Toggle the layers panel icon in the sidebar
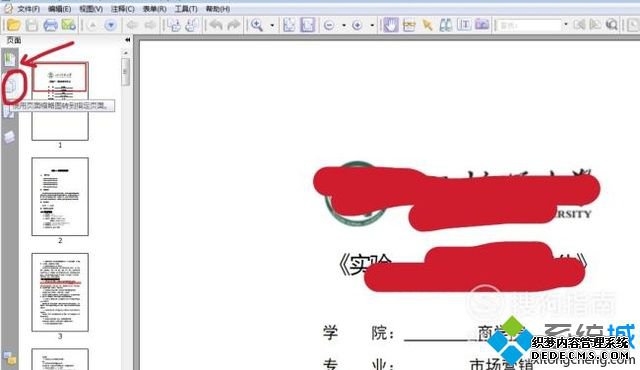This screenshot has width=640, height=370. click(x=10, y=137)
